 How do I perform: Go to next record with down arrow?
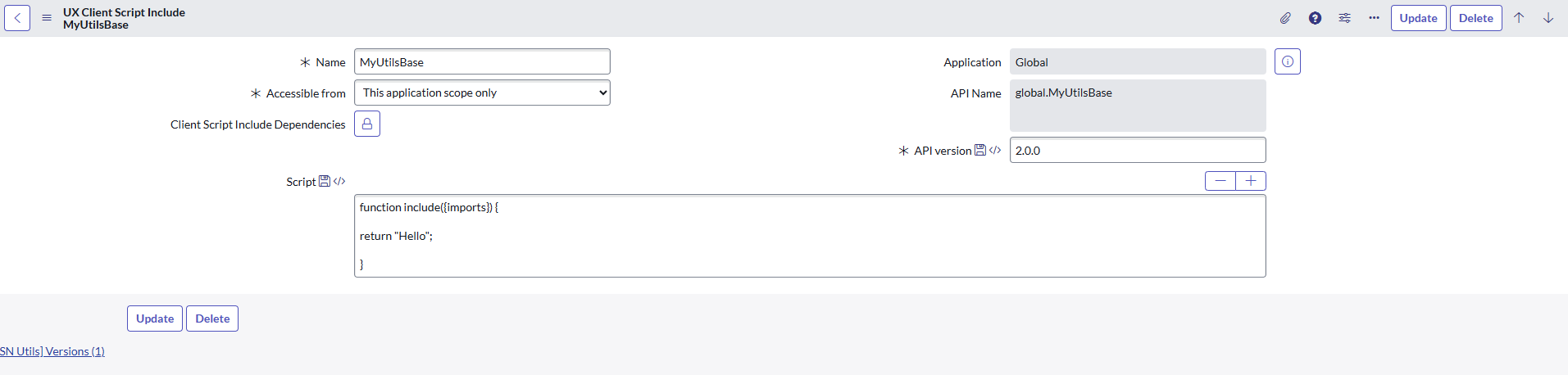1548,18
